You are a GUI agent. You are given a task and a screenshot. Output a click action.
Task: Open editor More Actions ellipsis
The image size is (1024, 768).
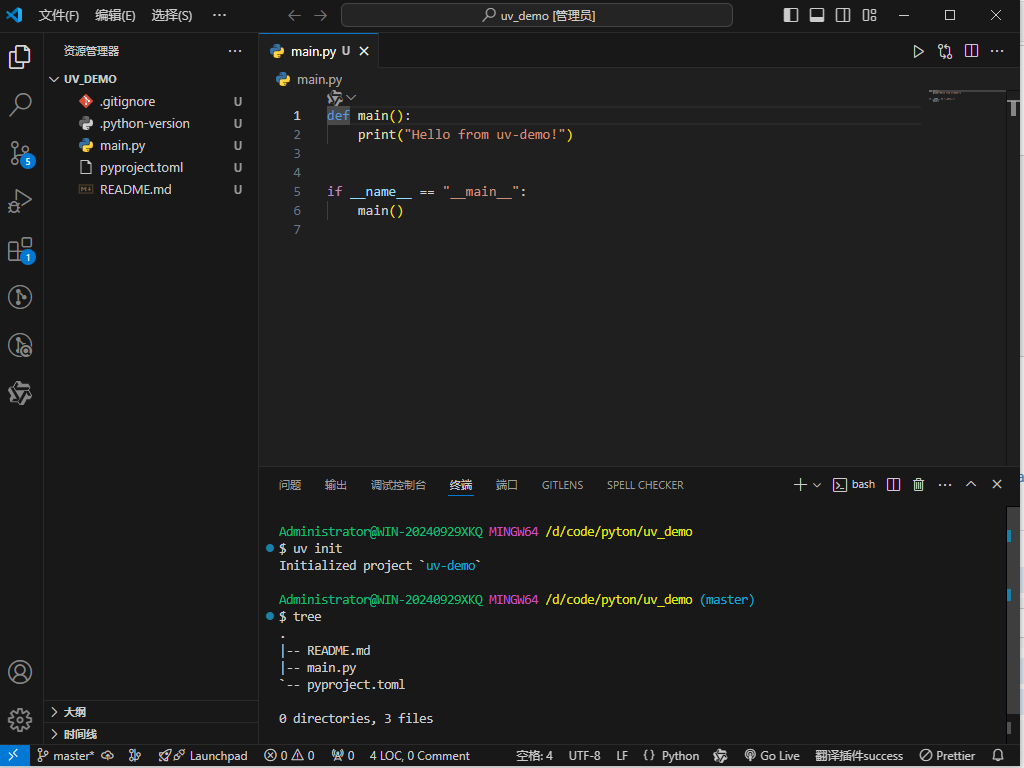click(997, 51)
